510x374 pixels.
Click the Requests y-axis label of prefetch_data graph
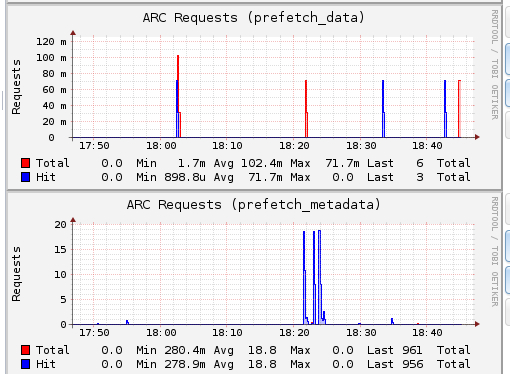[x=16, y=87]
